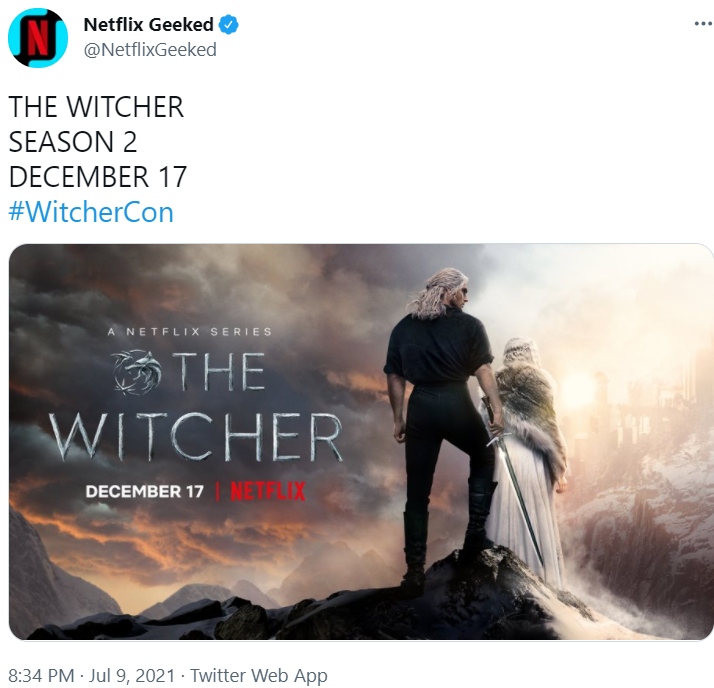The image size is (714, 688).
Task: Click the THE WITCHER tweet text line
Action: click(96, 107)
